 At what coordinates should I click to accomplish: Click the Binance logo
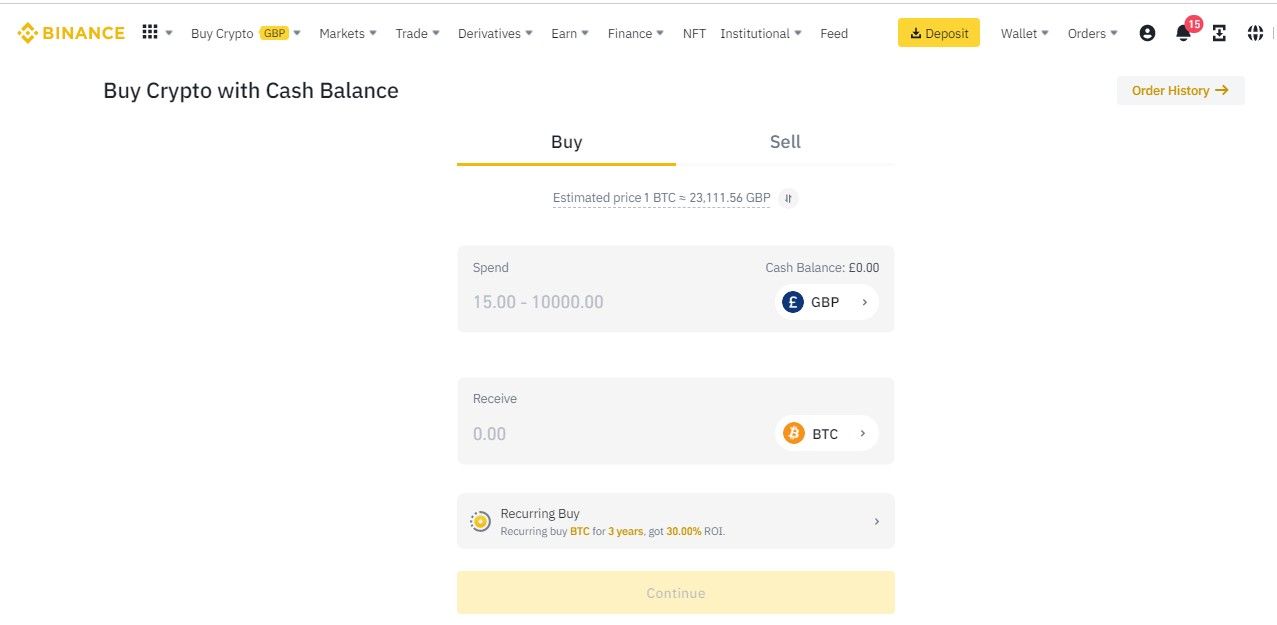(71, 33)
